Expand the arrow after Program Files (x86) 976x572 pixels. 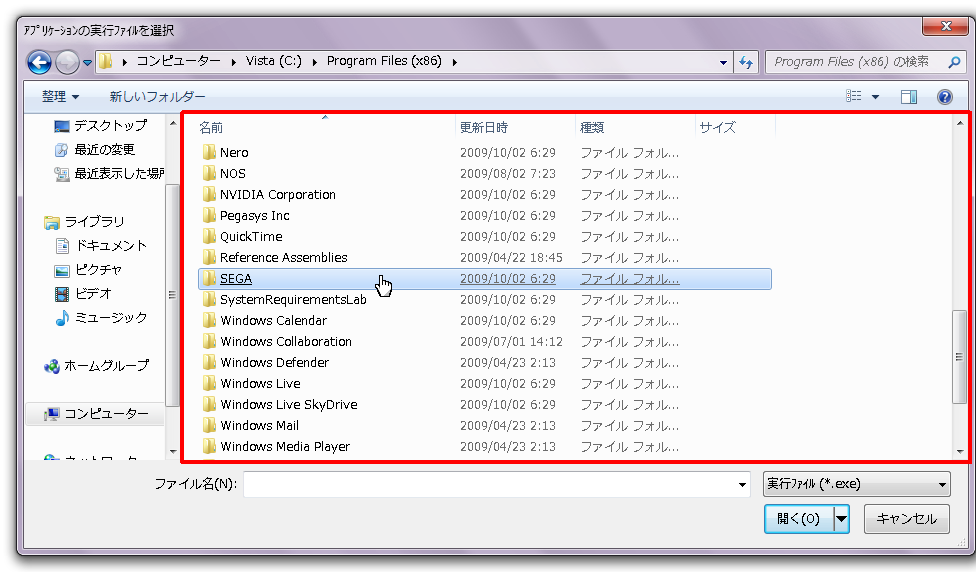pos(454,62)
